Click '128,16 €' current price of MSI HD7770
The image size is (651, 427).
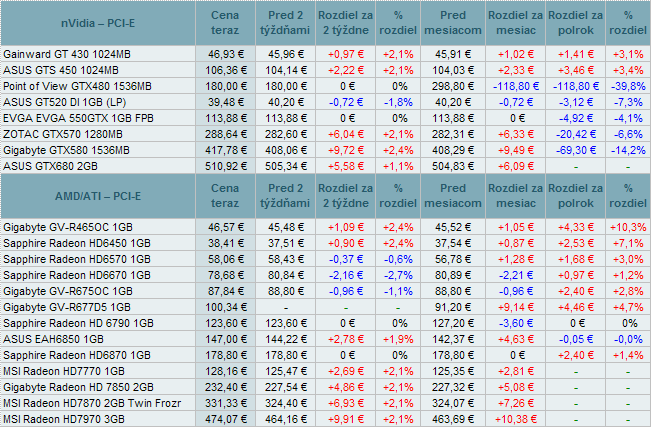tap(226, 371)
